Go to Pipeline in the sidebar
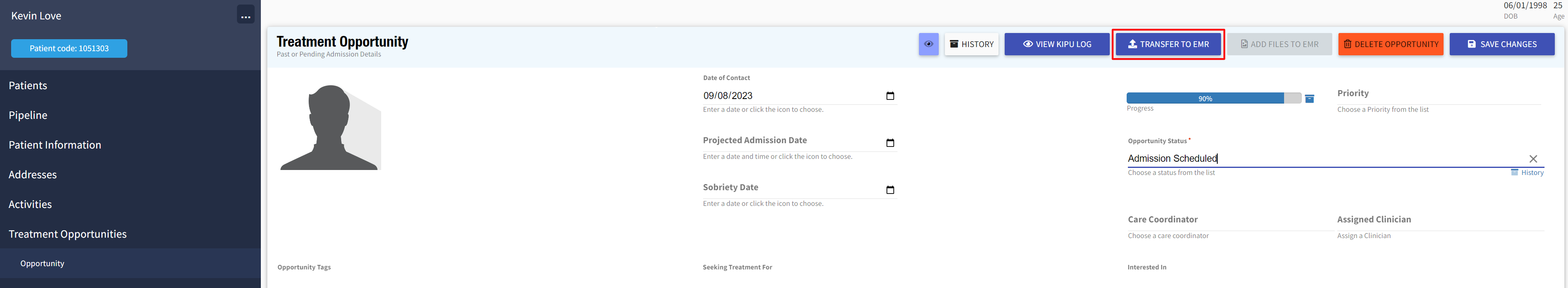 (x=28, y=115)
